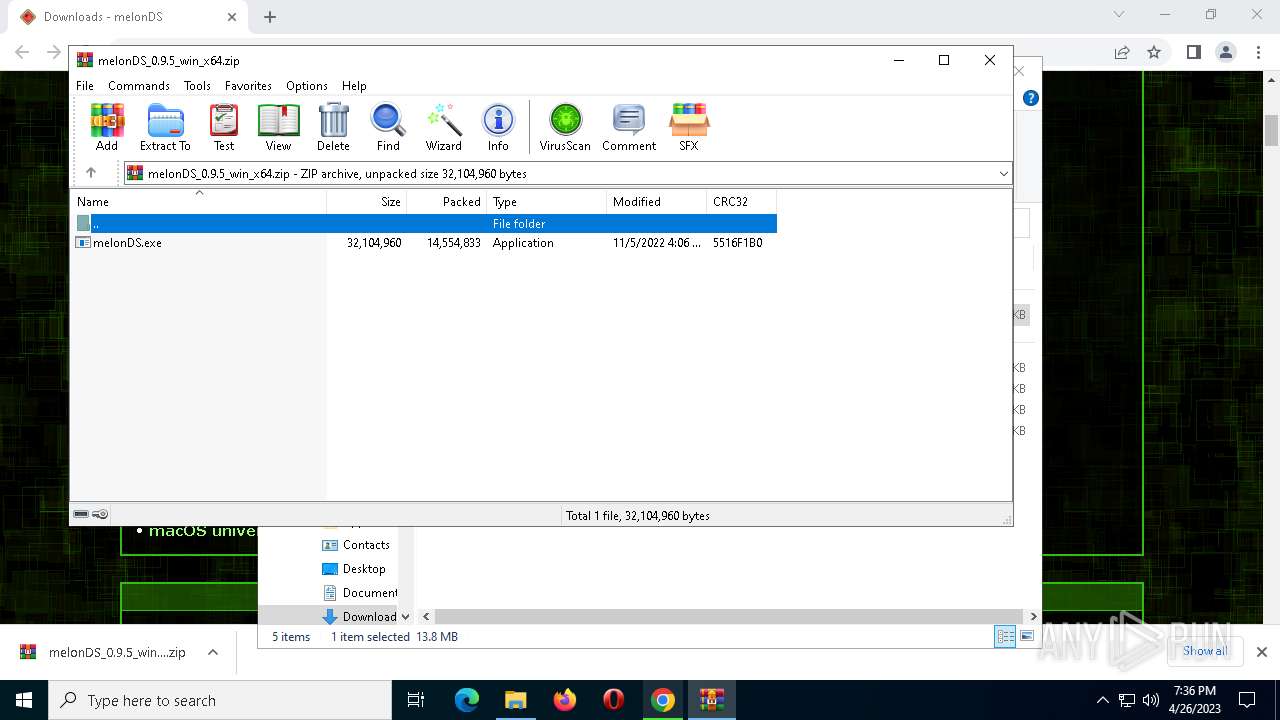Open Chrome tab search chevron
This screenshot has height=720, width=1280.
coord(1119,15)
